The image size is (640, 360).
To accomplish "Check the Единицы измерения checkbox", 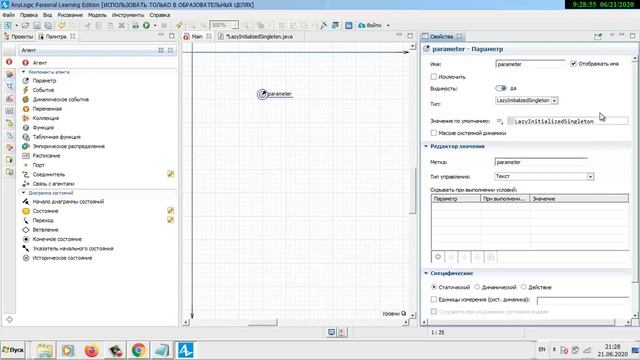I will (x=433, y=299).
